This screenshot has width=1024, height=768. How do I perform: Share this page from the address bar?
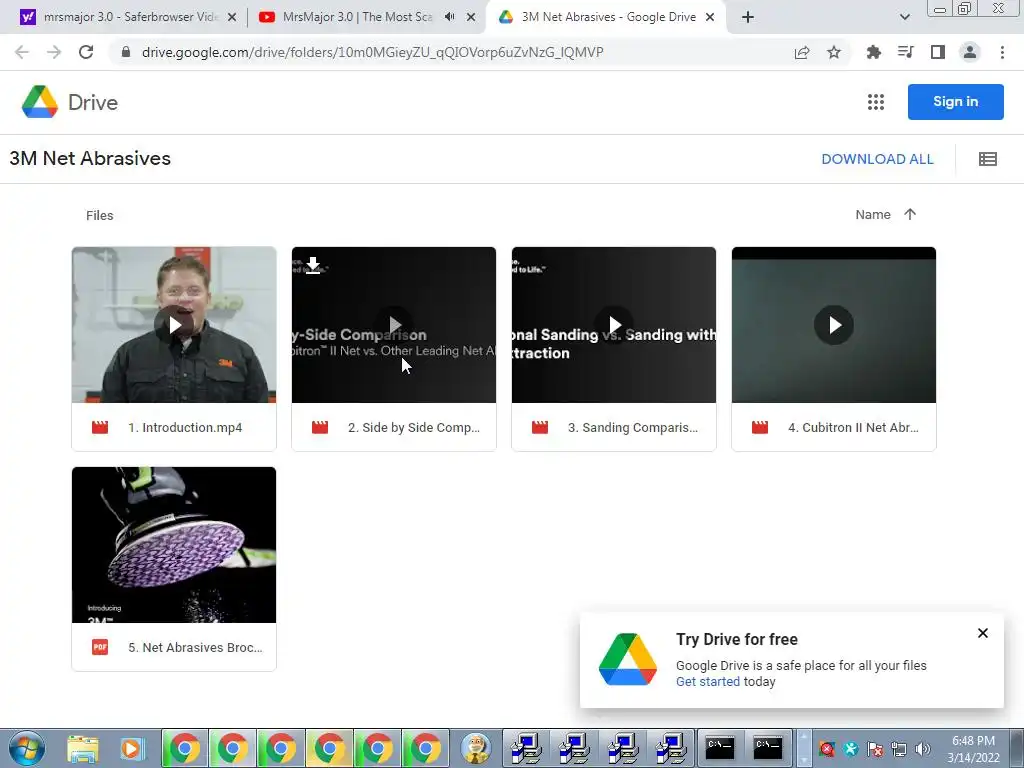[802, 52]
